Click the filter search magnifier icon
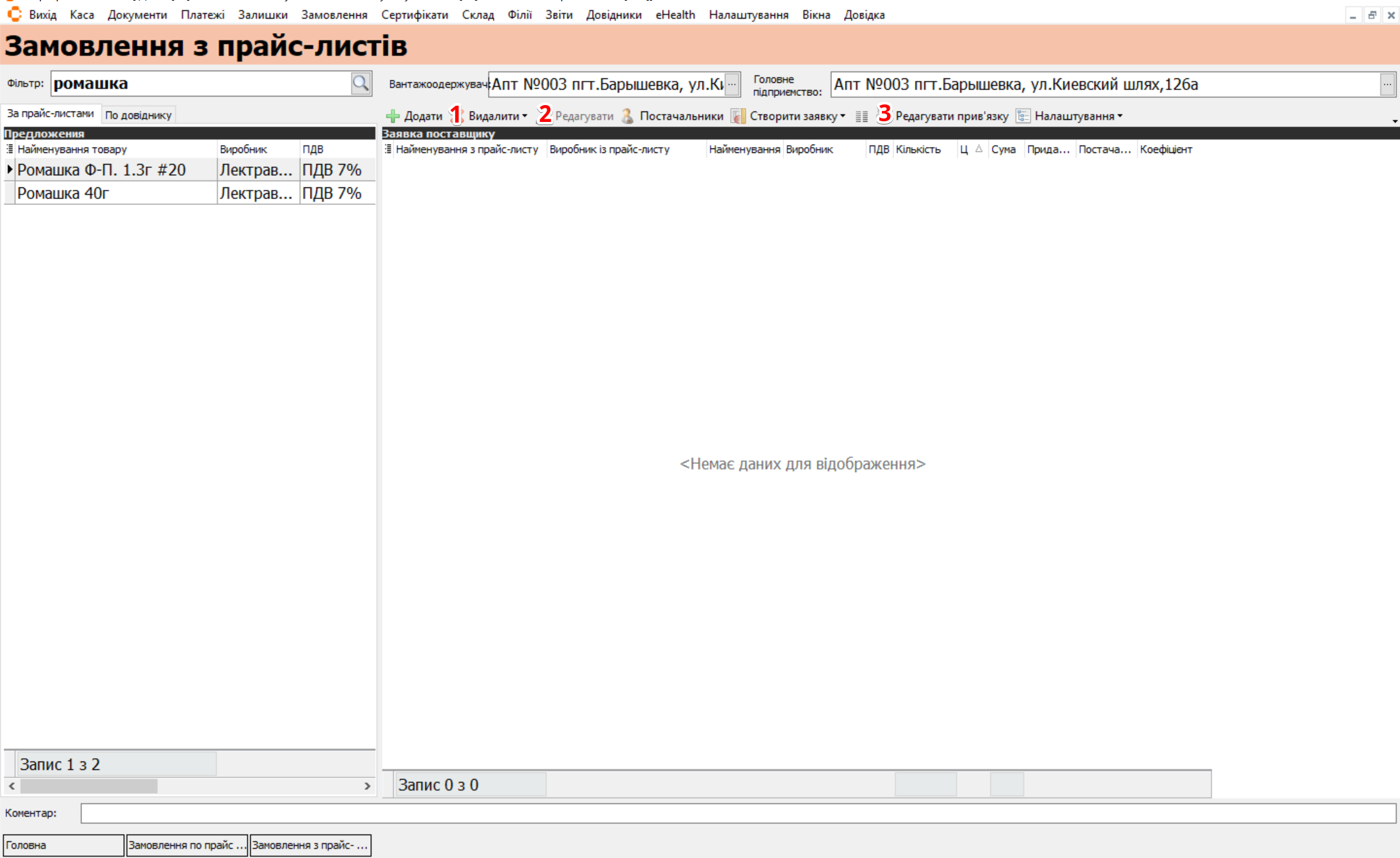Screen dimensions: 1400x858 361,83
